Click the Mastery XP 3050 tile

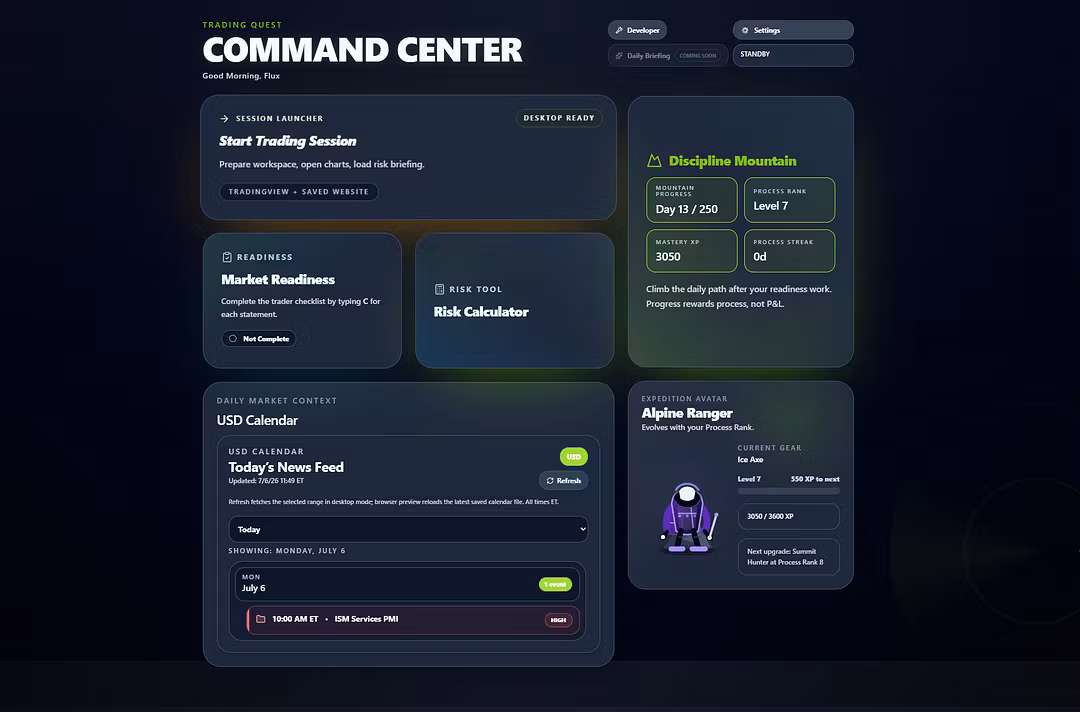(692, 251)
